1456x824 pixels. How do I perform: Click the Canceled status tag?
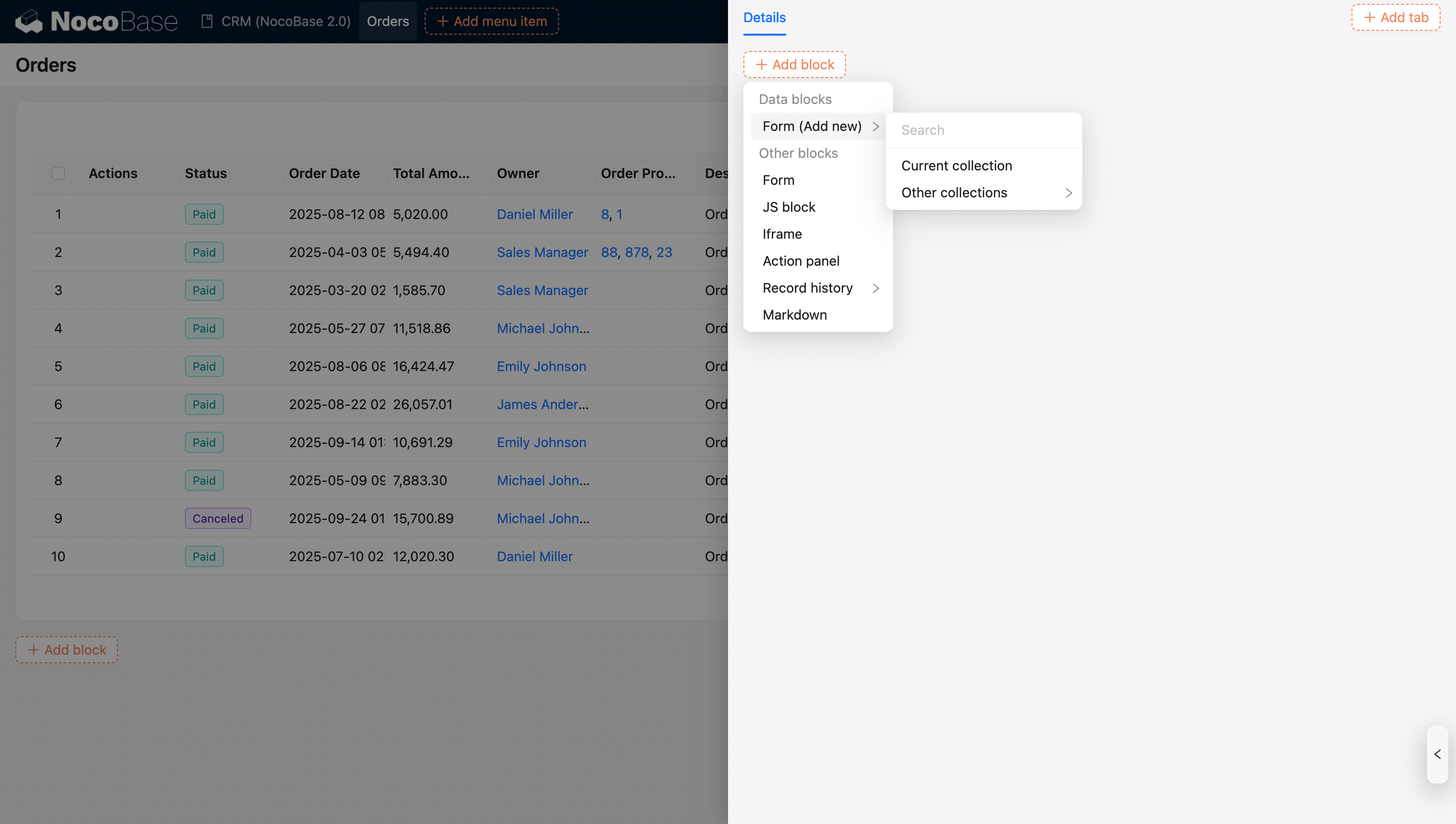coord(217,518)
